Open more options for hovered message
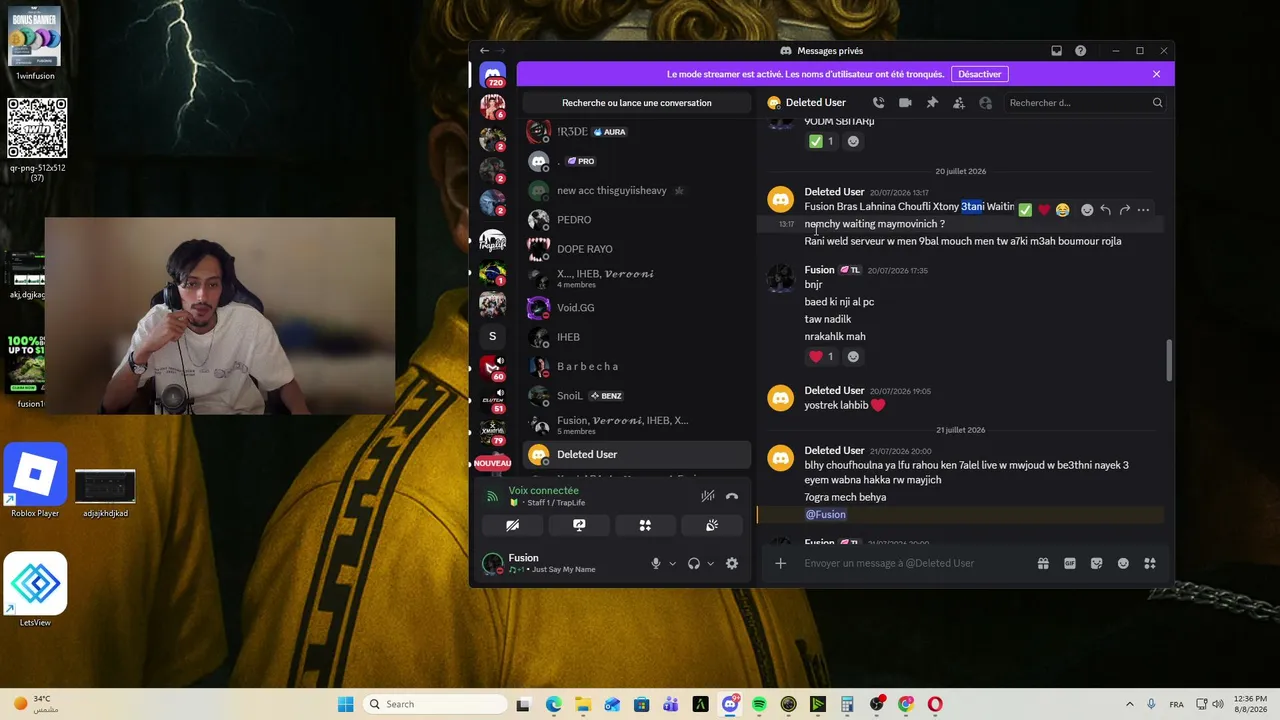The width and height of the screenshot is (1280, 720). click(1144, 210)
